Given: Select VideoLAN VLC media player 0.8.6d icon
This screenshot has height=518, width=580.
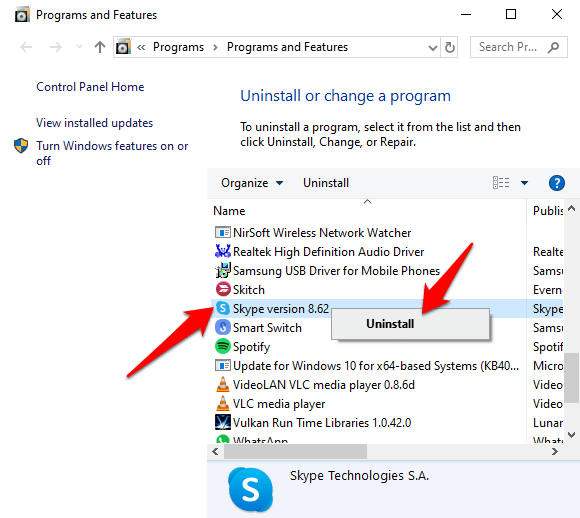Looking at the screenshot, I should pyautogui.click(x=223, y=384).
